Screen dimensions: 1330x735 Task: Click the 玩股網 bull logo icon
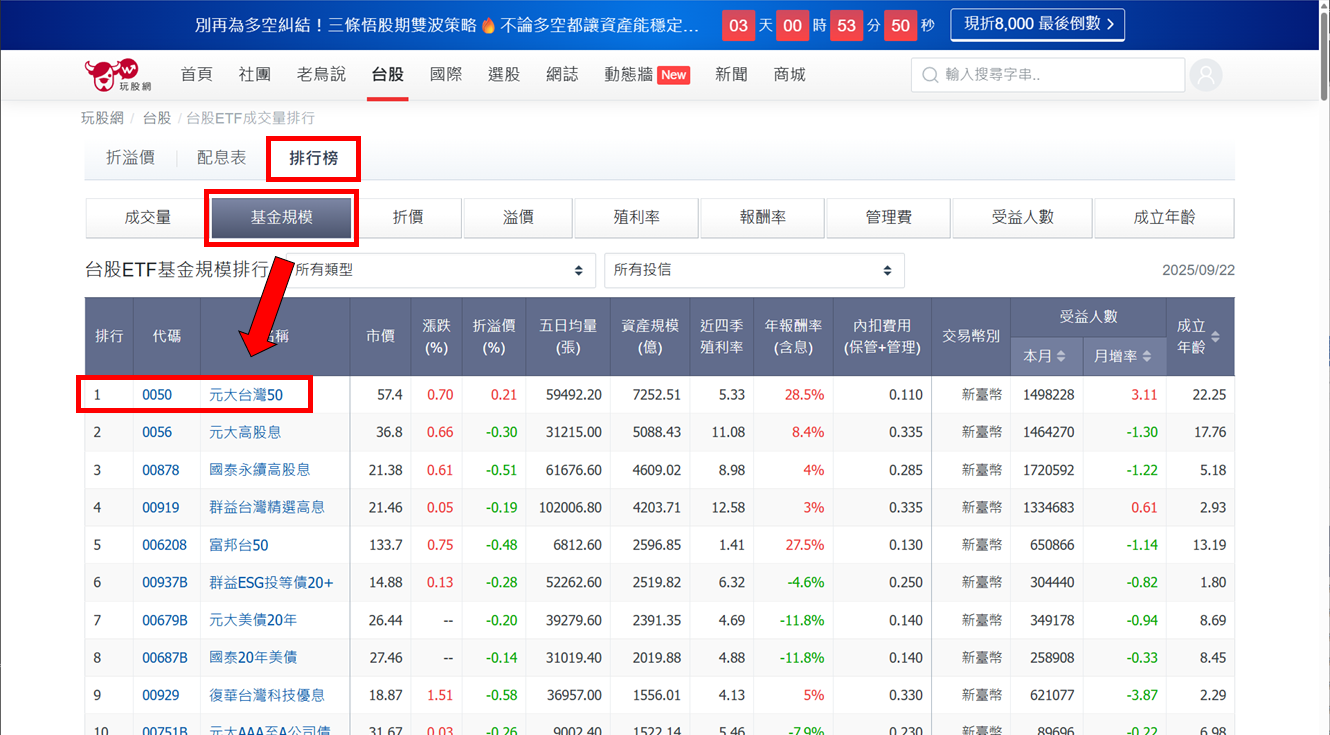111,75
